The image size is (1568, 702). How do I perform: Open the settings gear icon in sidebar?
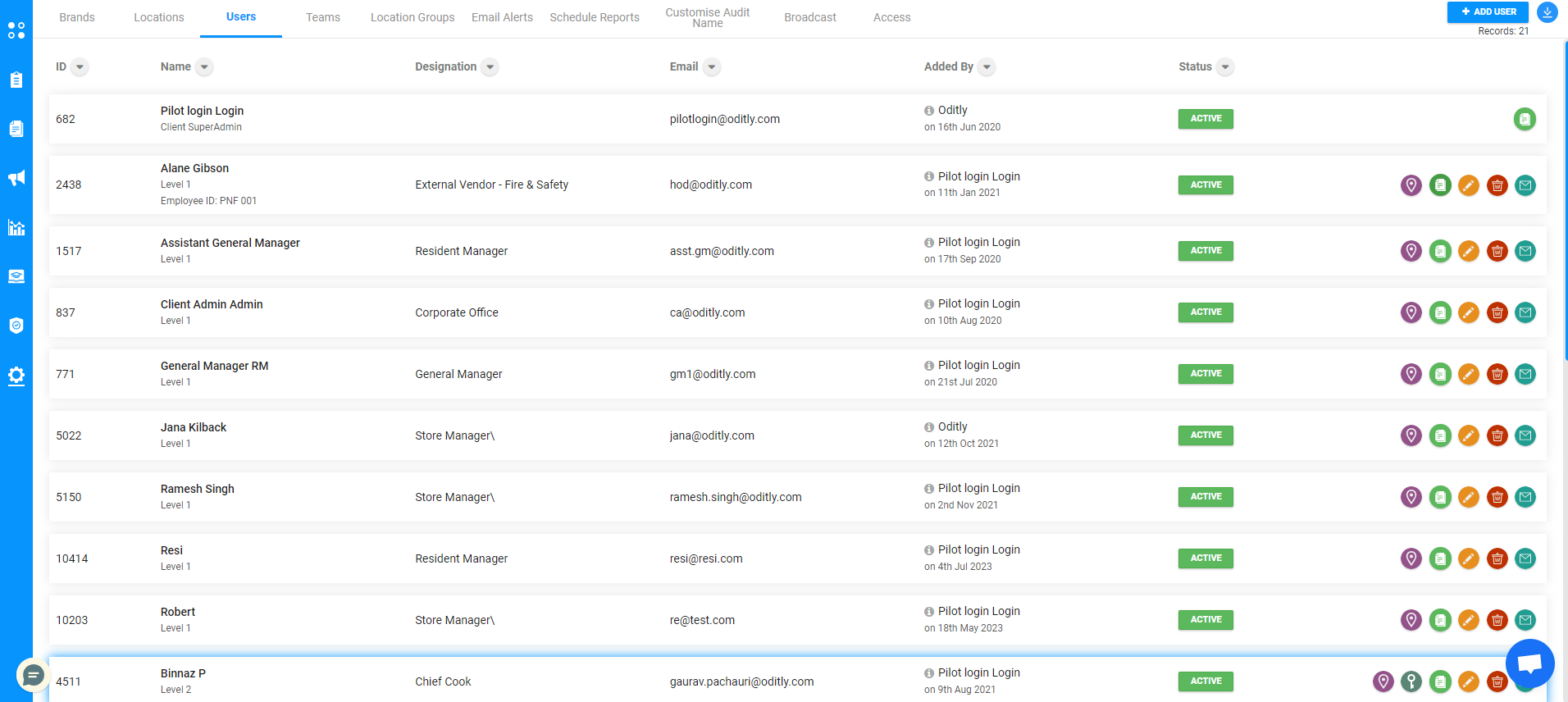pos(16,376)
